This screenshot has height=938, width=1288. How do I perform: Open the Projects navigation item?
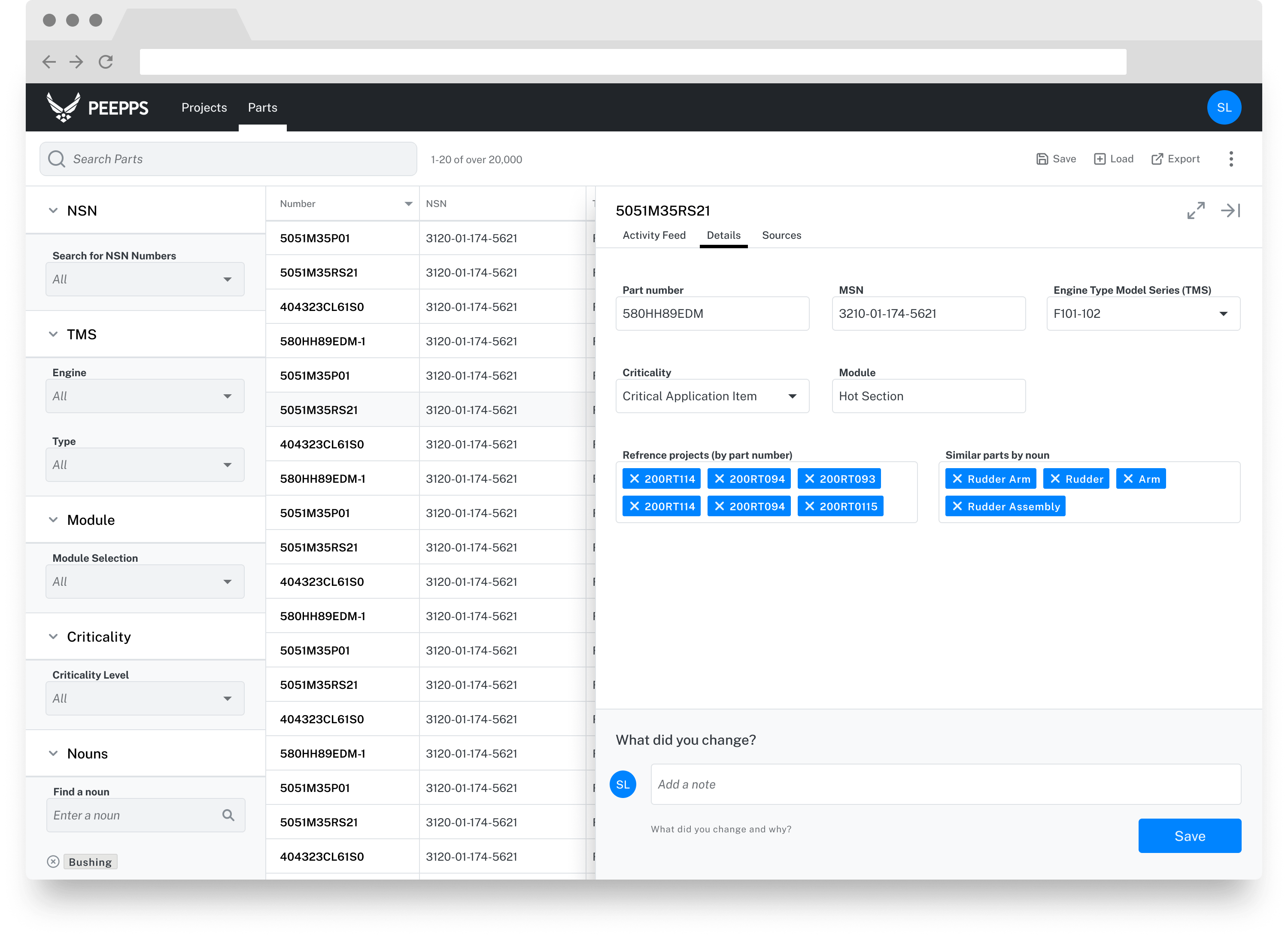tap(204, 107)
